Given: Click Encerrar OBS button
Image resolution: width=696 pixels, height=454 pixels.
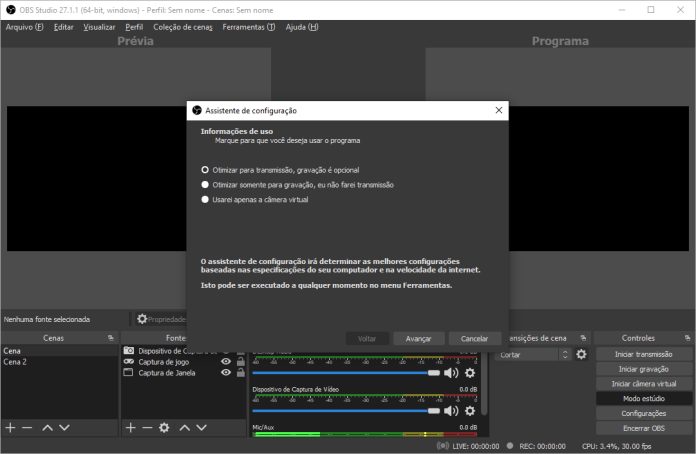Looking at the screenshot, I should [644, 428].
